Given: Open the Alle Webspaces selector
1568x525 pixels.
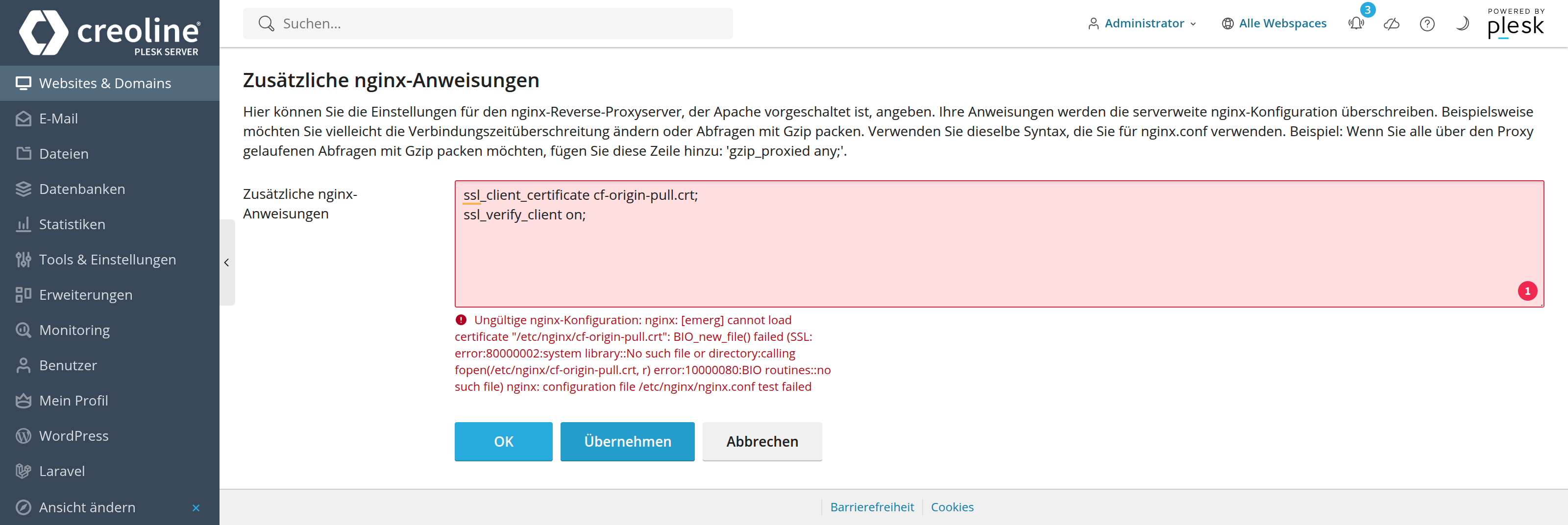Looking at the screenshot, I should 1274,24.
